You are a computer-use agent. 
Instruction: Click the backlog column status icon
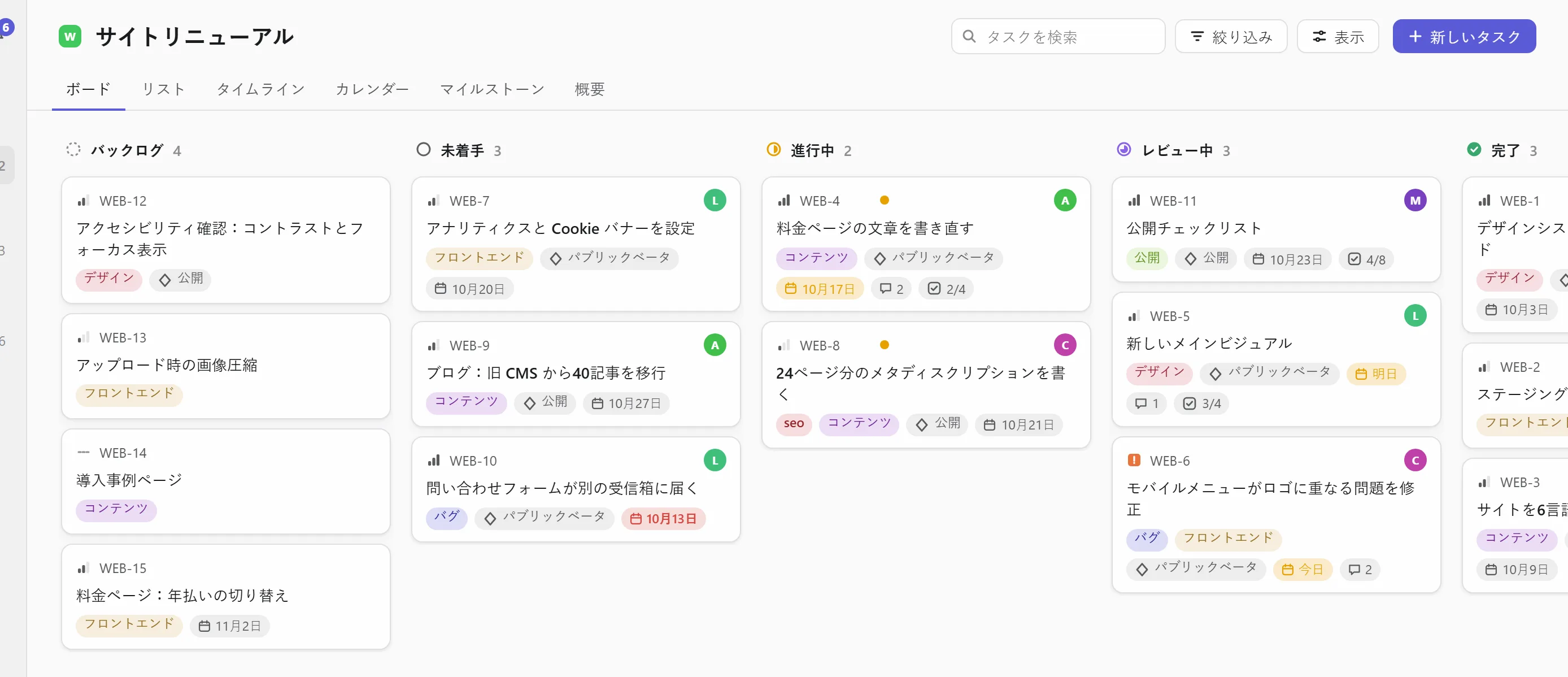[73, 150]
